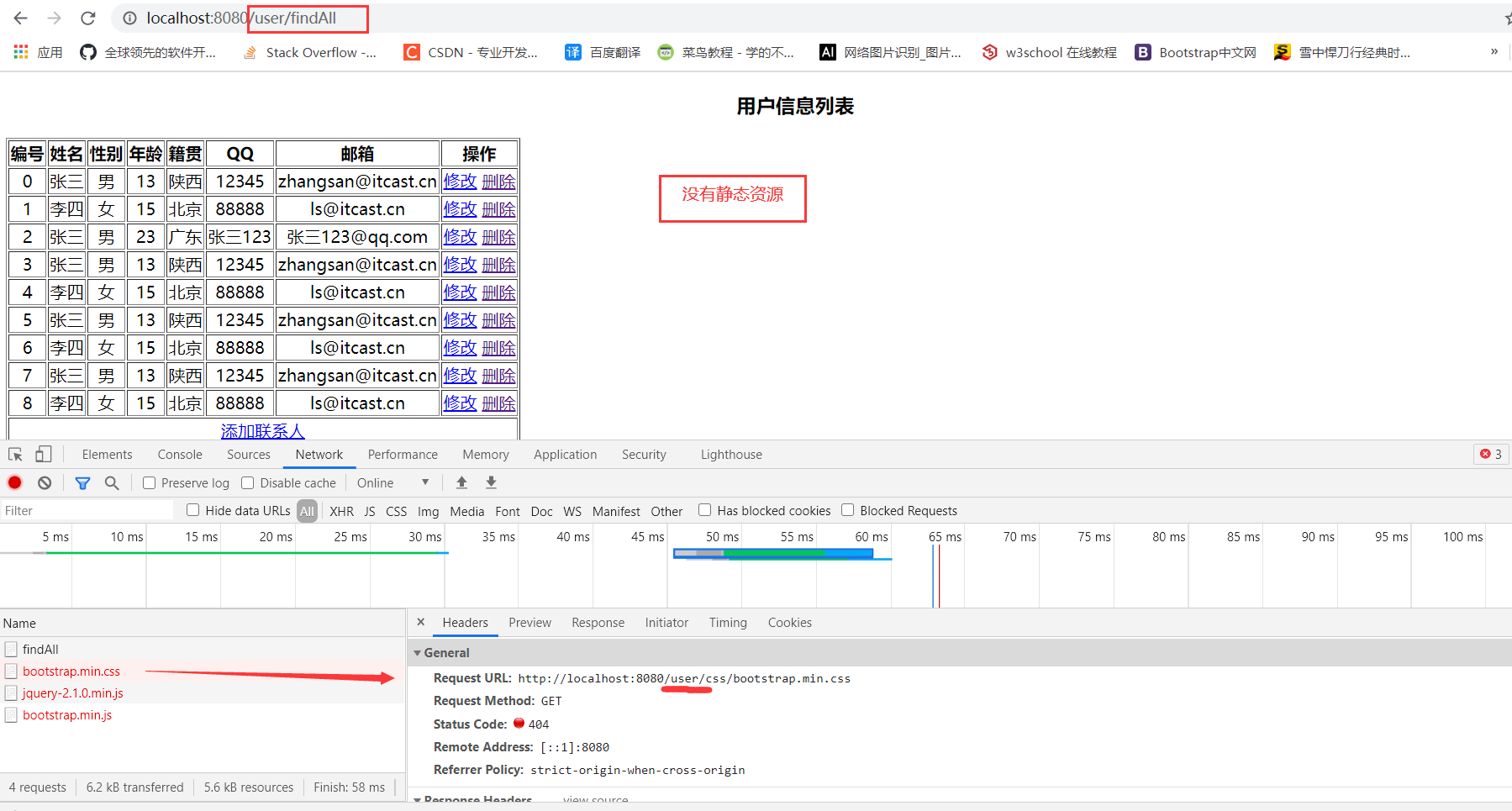The image size is (1512, 811).
Task: Open the Stack Overflow bookmark
Action: click(309, 52)
